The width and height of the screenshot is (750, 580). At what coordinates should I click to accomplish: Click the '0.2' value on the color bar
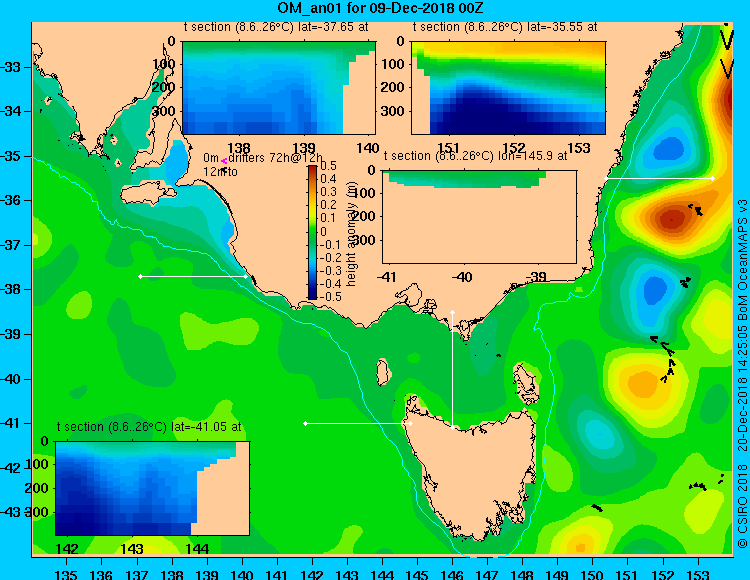(328, 205)
